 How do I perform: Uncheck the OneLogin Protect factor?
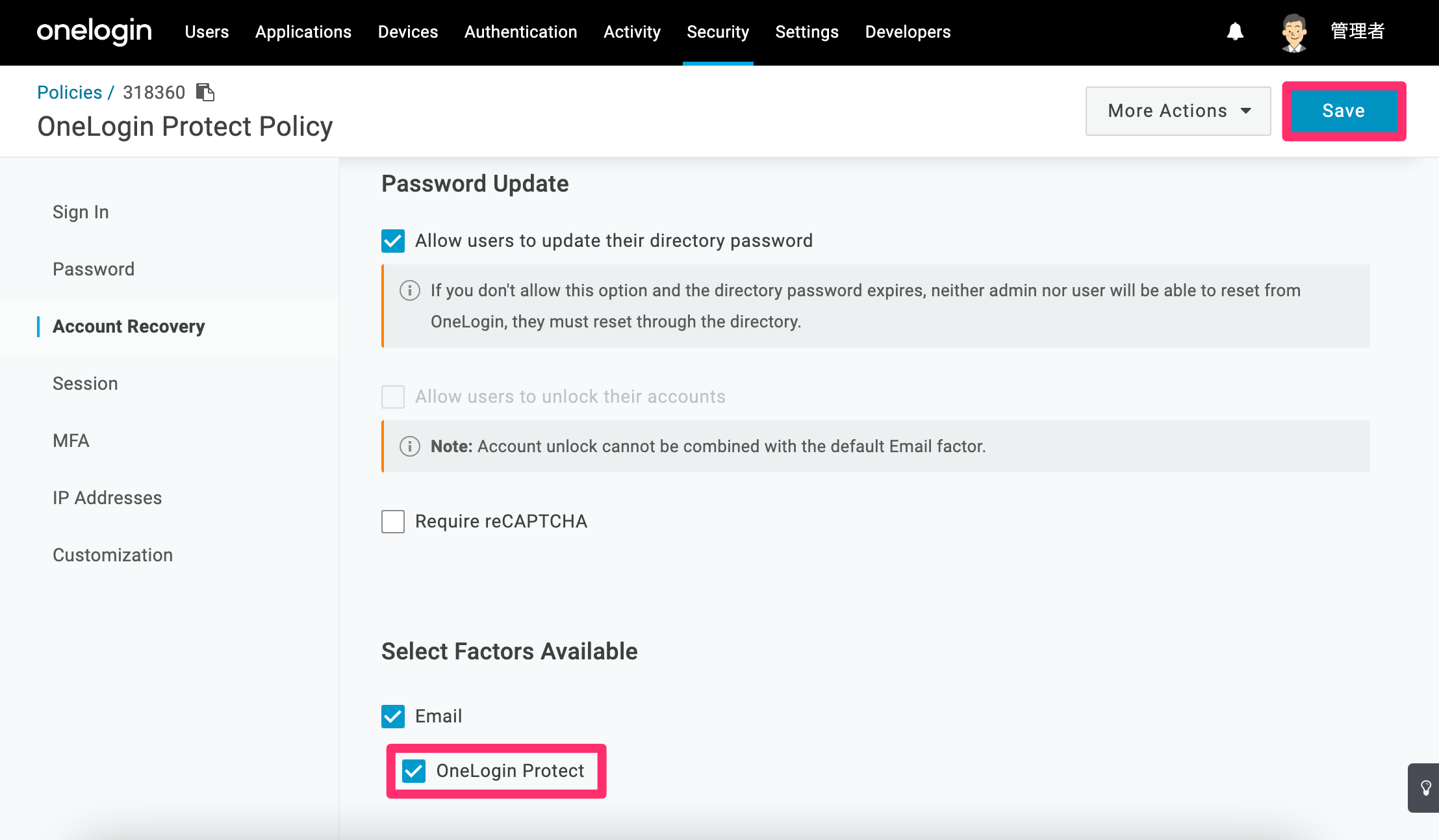414,771
